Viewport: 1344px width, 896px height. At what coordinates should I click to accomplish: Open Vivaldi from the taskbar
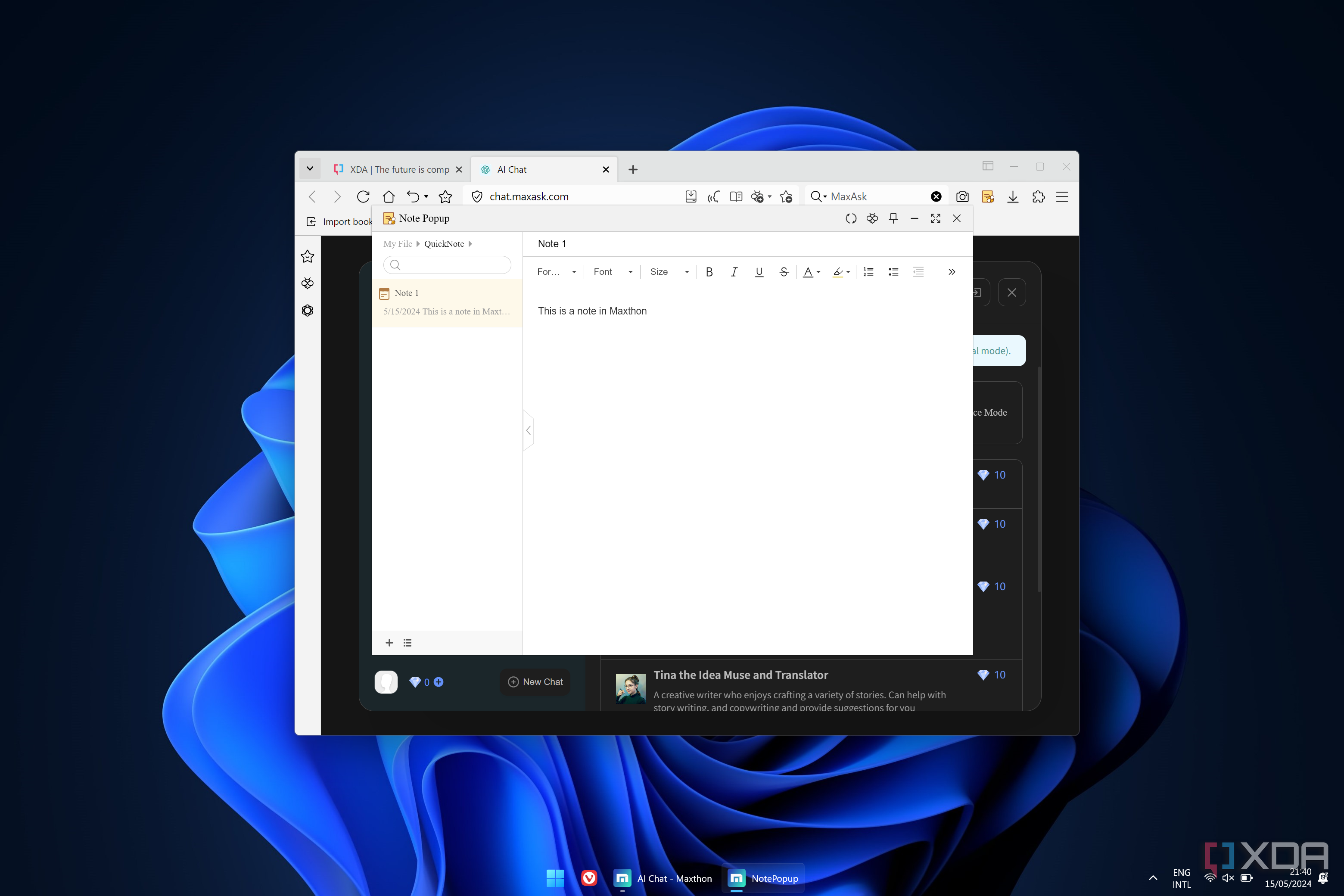589,878
